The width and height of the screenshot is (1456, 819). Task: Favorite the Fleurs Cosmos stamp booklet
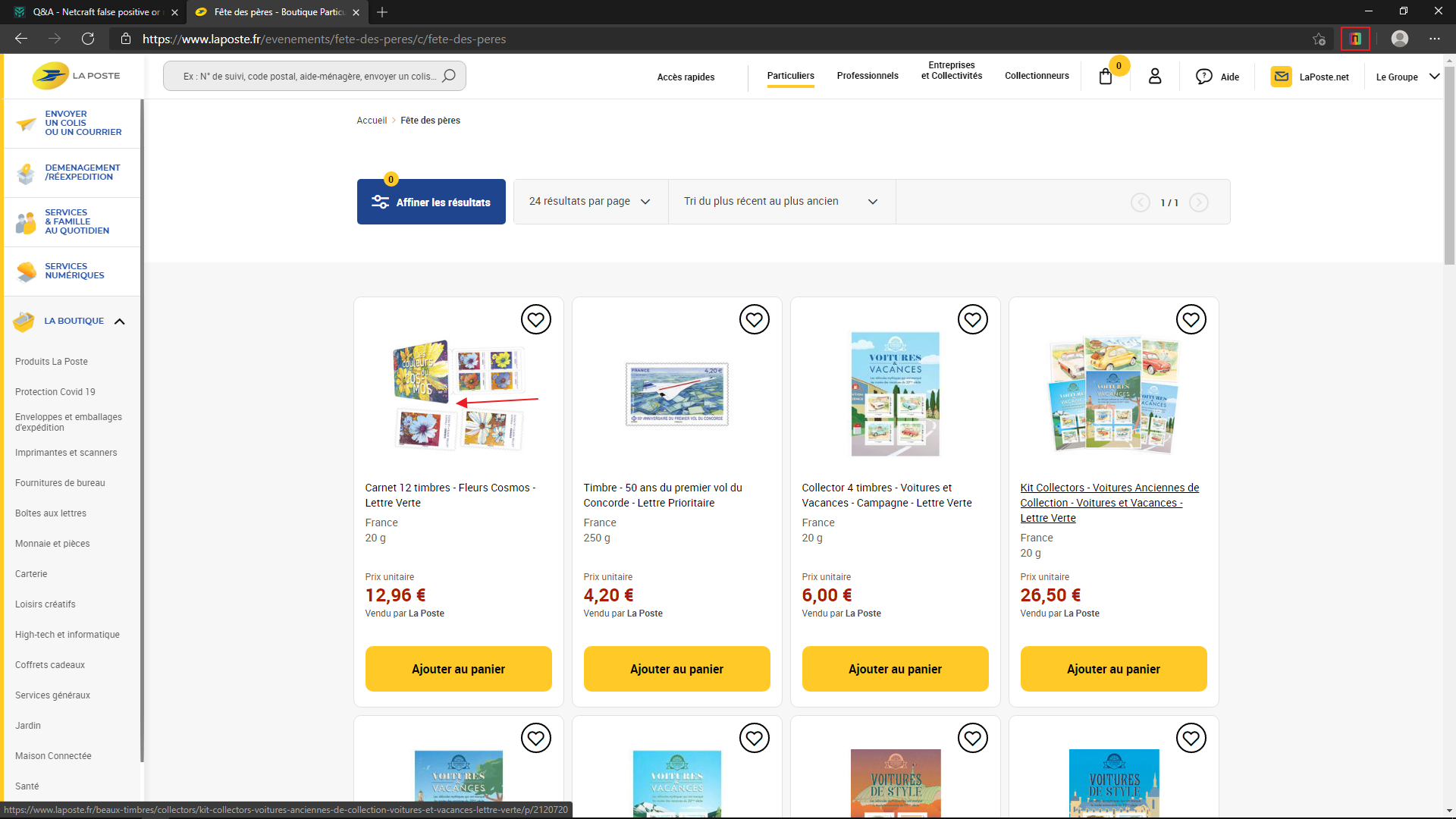tap(535, 320)
